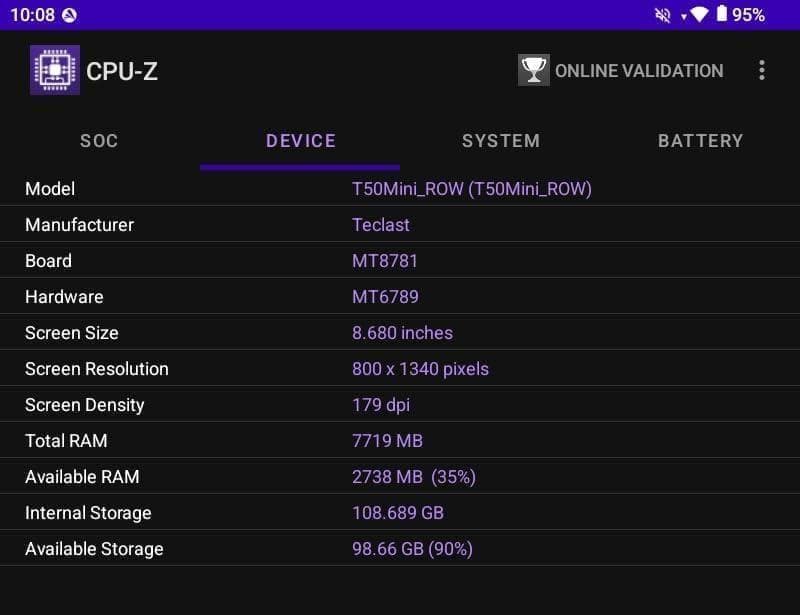Switch to the SOC tab
800x615 pixels.
(x=99, y=141)
